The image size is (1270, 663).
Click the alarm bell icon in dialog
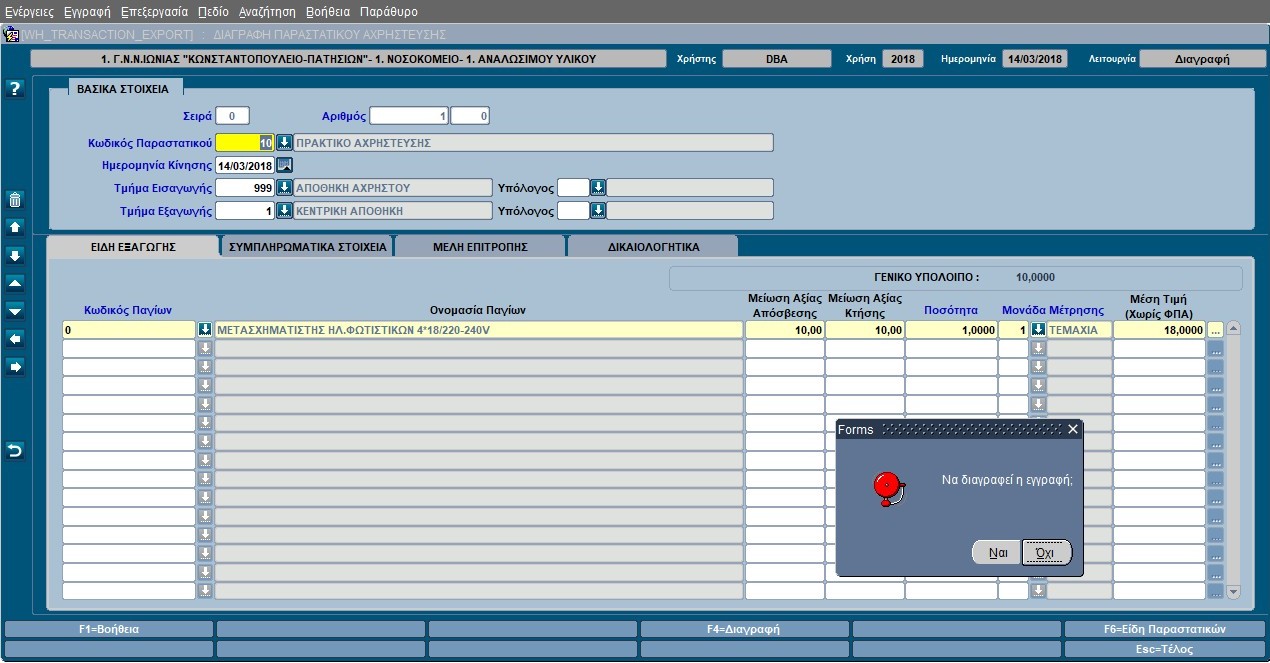(888, 487)
